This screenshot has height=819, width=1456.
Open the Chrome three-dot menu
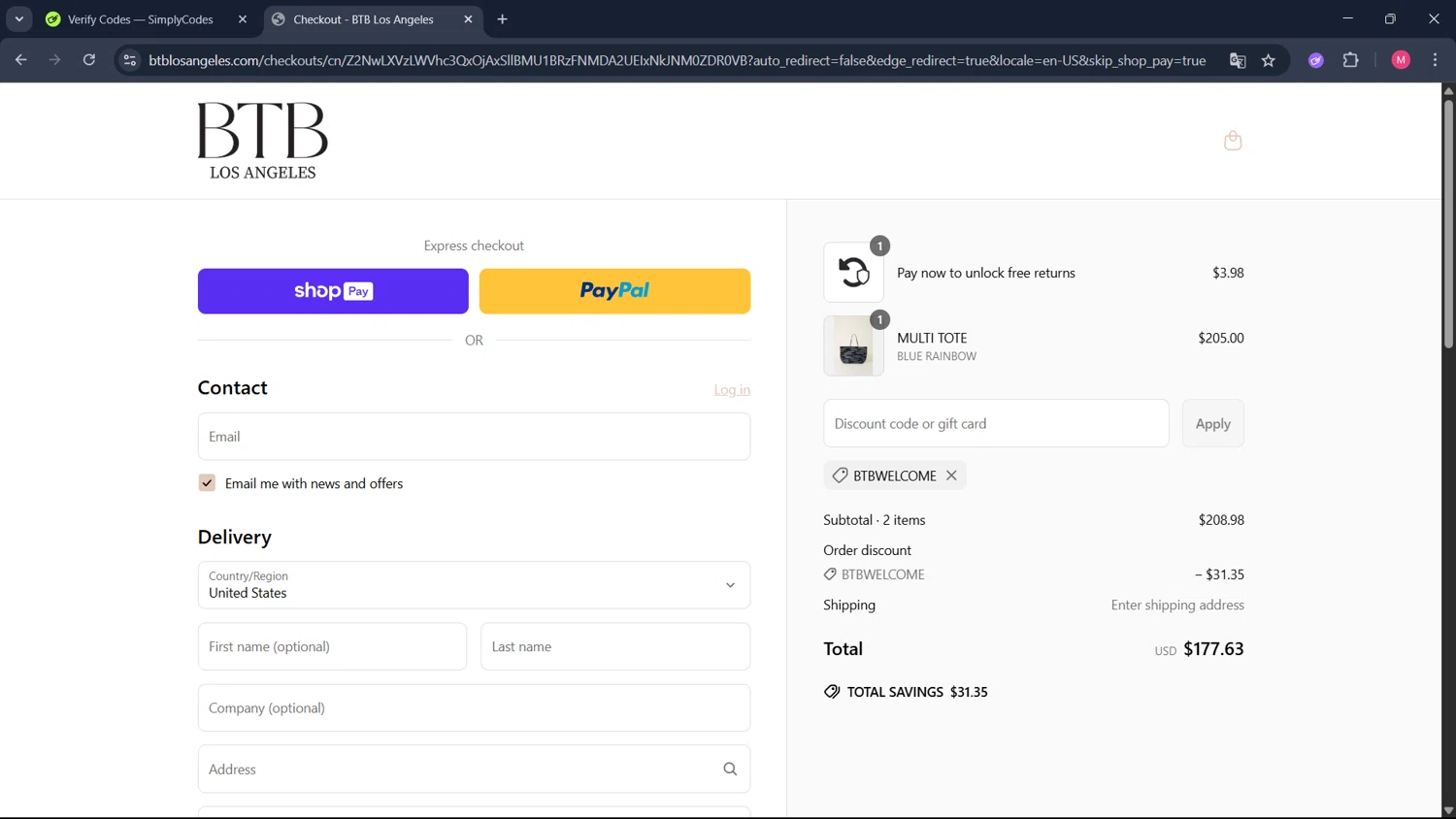[1435, 60]
